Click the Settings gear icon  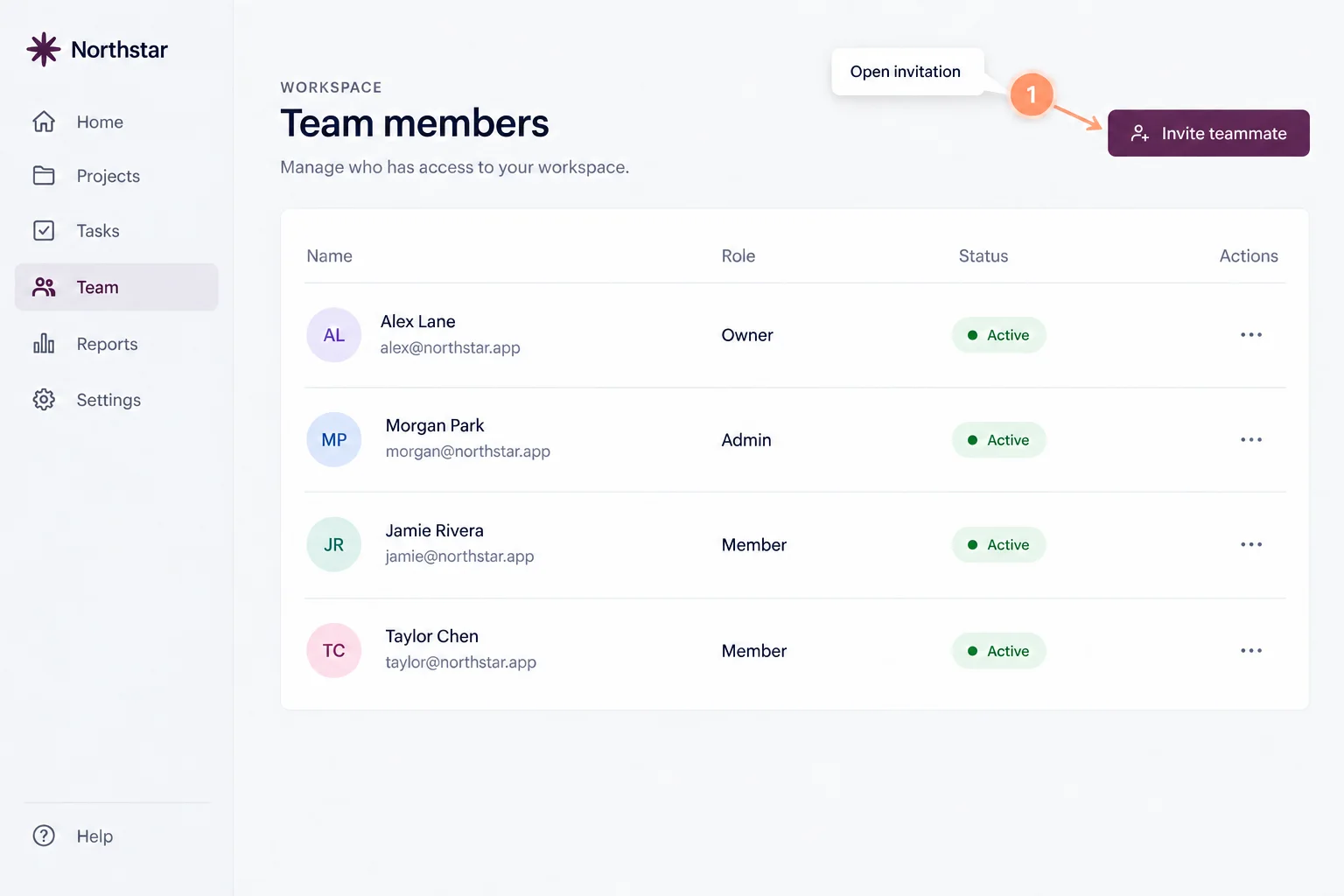click(x=44, y=400)
